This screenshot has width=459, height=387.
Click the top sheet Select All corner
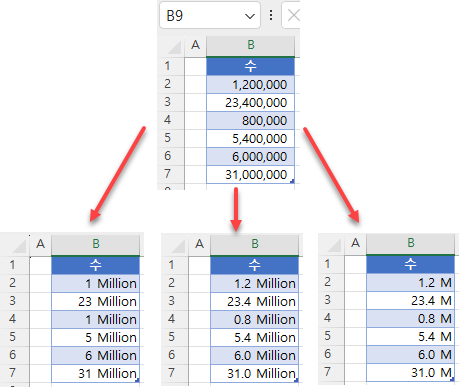pyautogui.click(x=174, y=47)
